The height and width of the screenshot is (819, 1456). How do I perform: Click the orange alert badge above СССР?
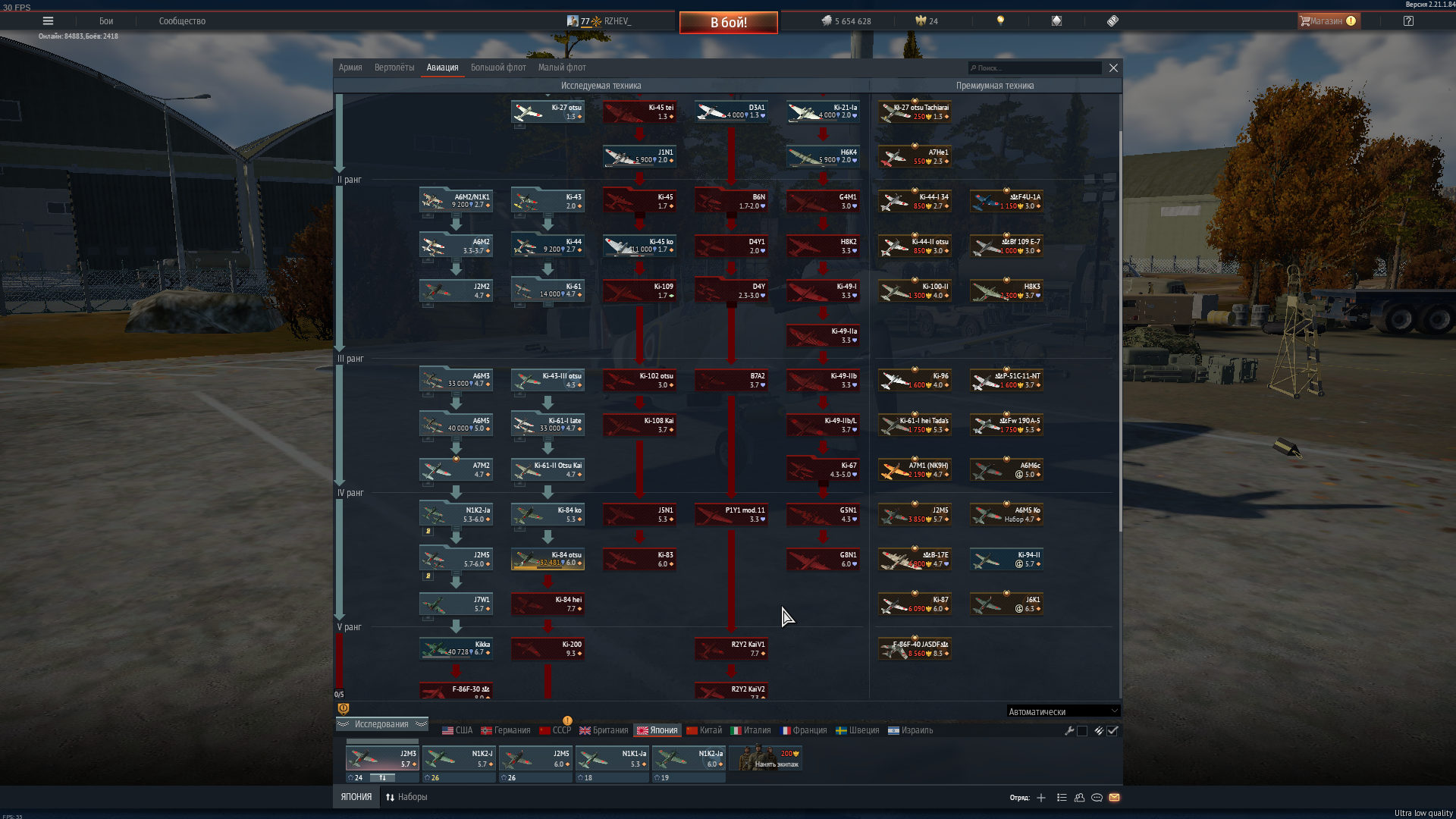[567, 720]
